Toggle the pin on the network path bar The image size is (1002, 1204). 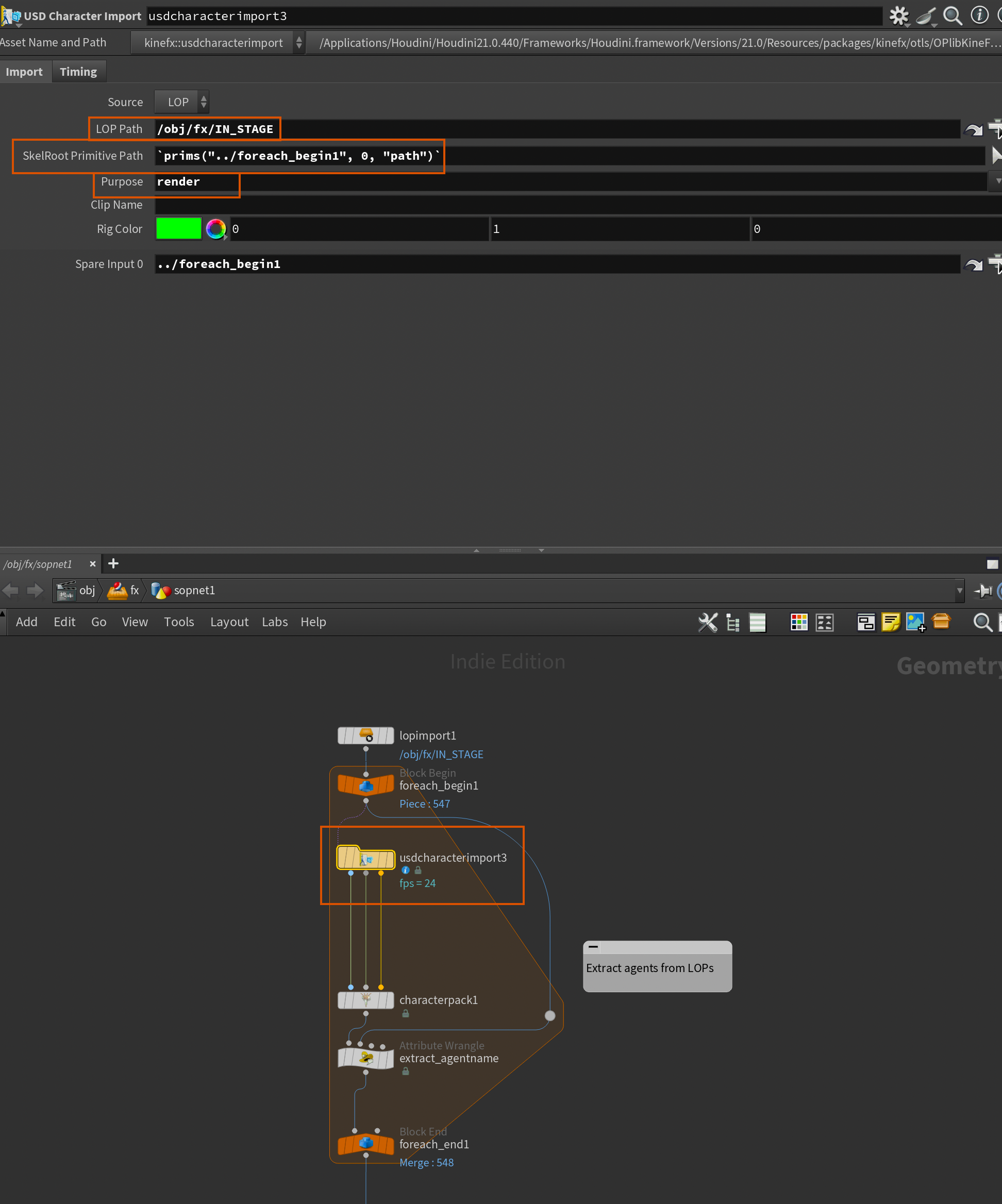(x=983, y=590)
